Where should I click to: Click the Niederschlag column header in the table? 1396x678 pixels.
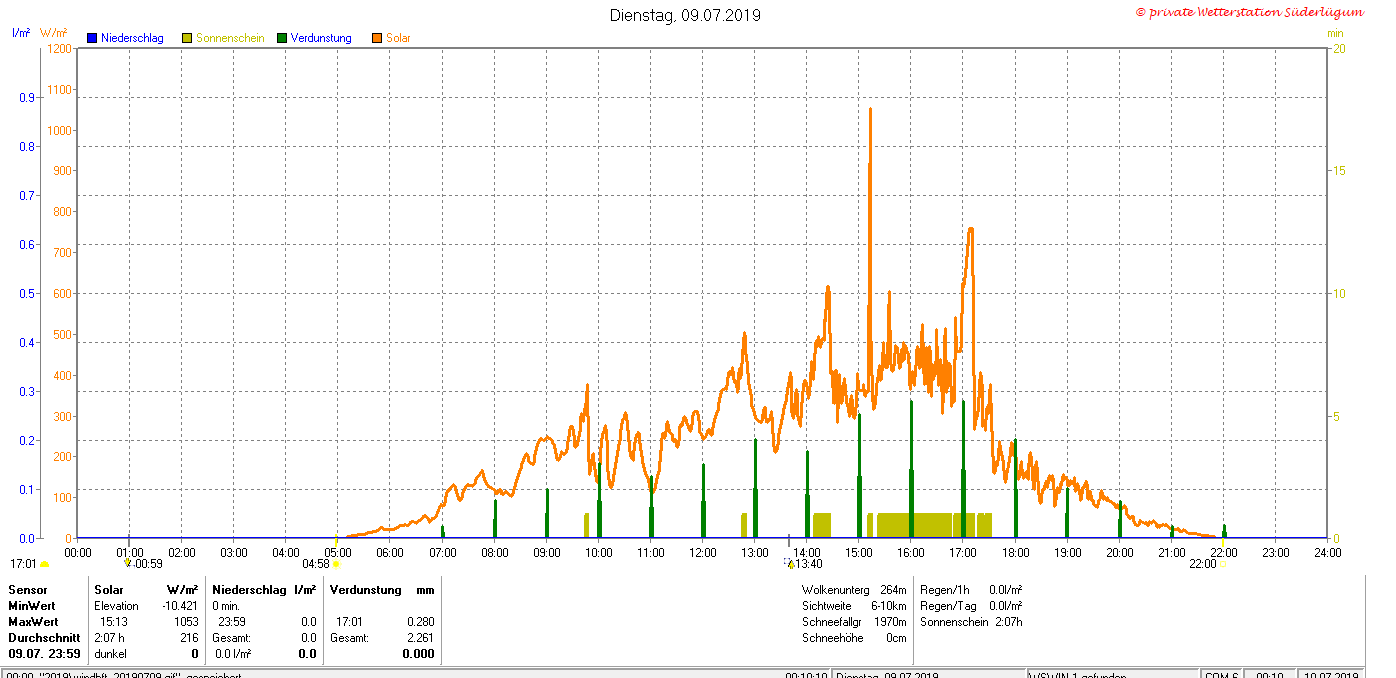[x=248, y=590]
